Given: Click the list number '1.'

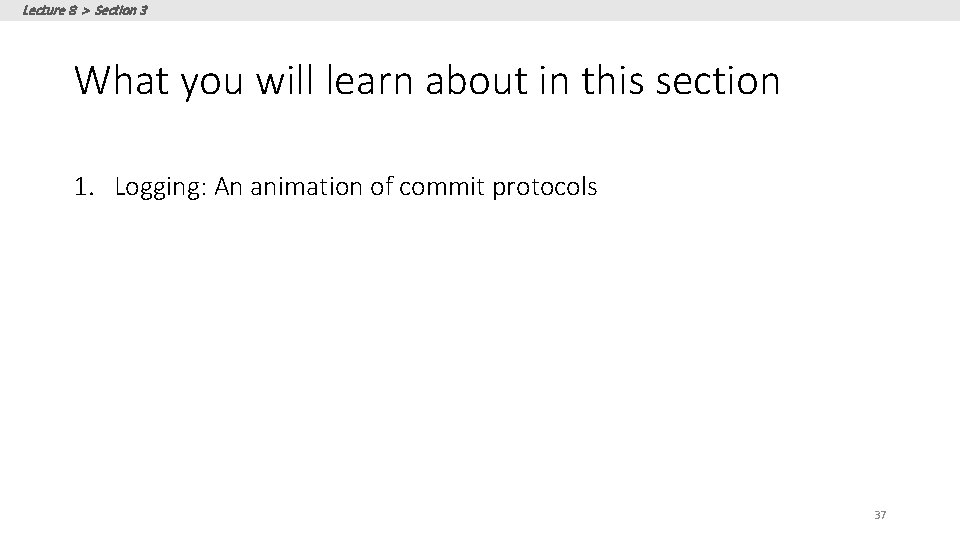Looking at the screenshot, I should point(83,187).
